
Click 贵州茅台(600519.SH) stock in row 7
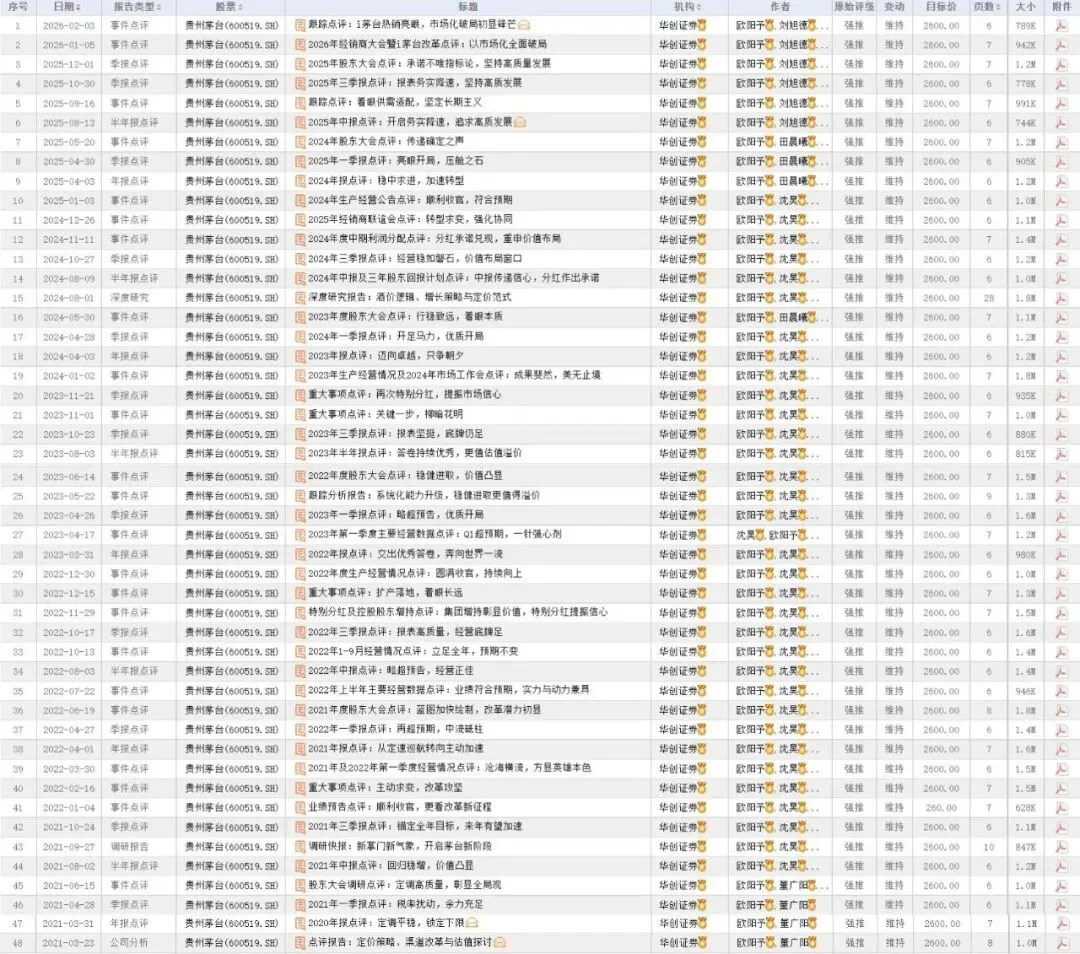231,142
